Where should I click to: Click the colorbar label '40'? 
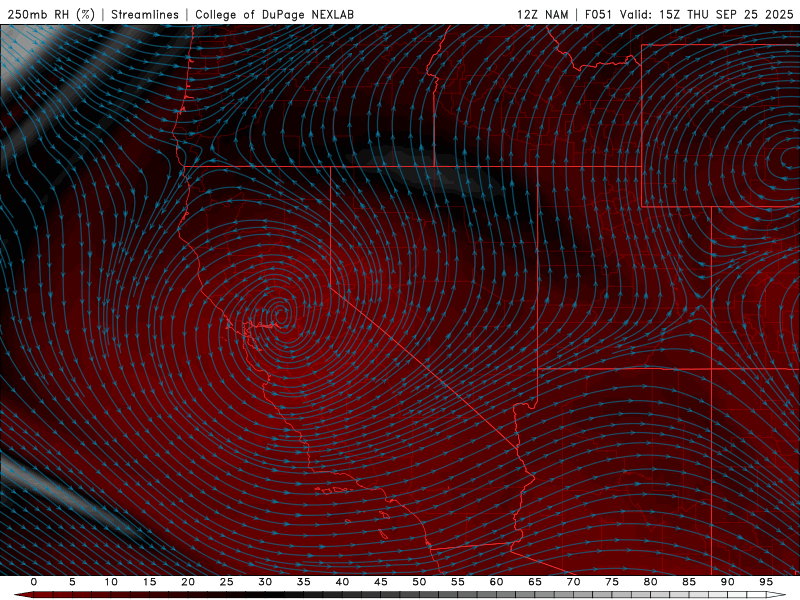(342, 582)
